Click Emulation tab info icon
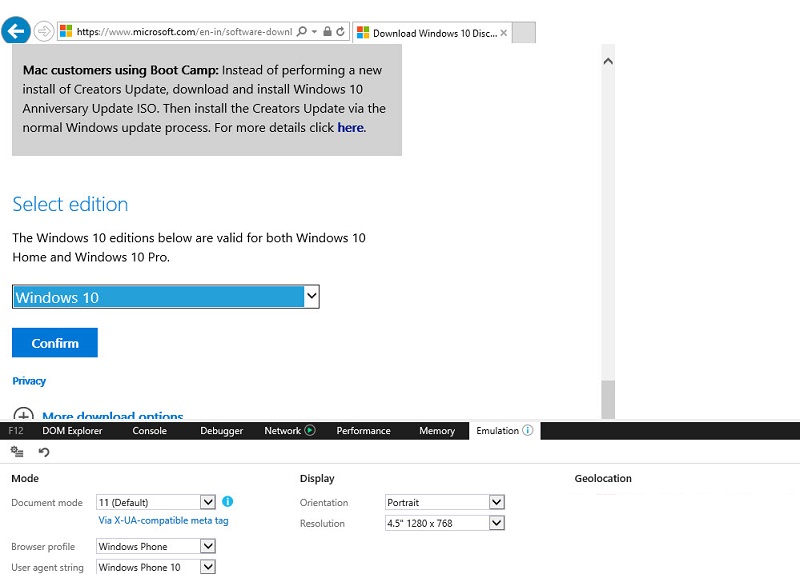The width and height of the screenshot is (800, 574). (528, 431)
